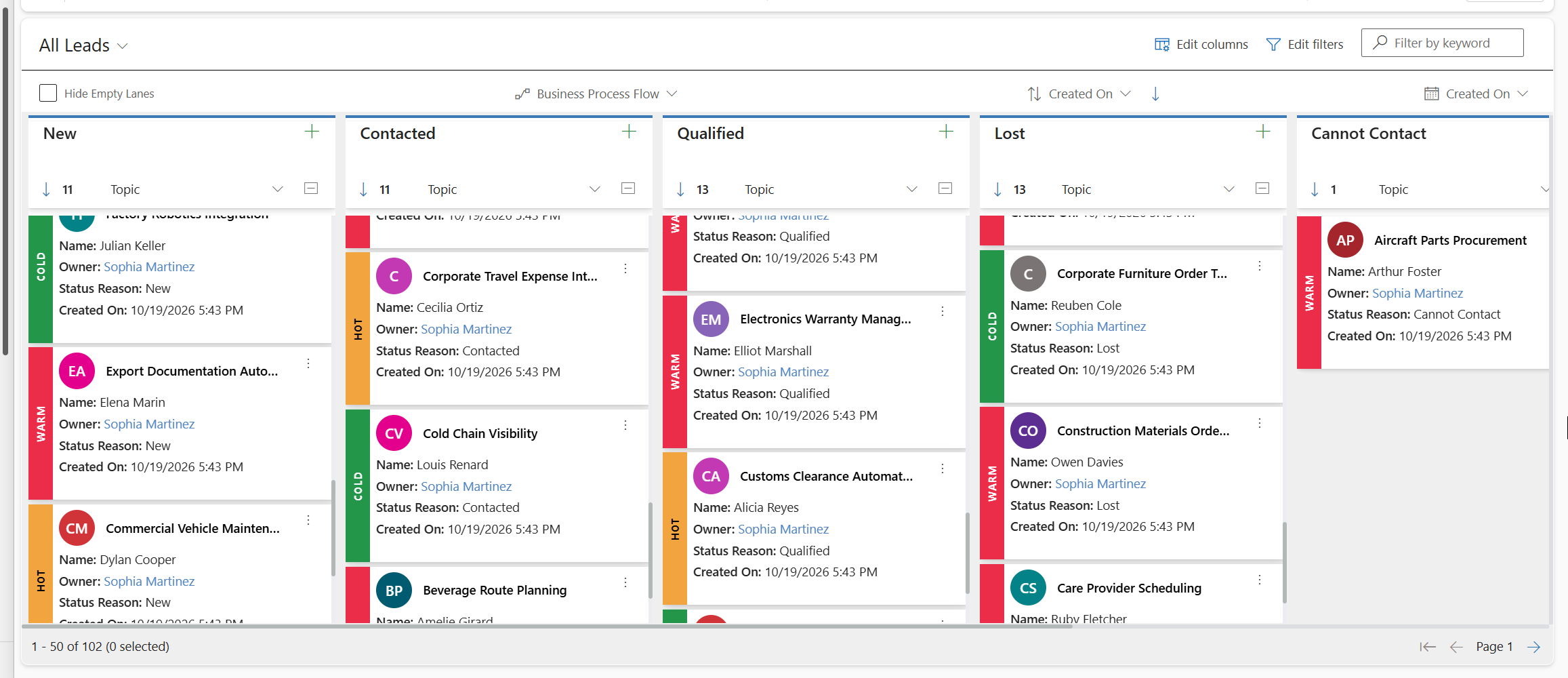
Task: Open more options on Beverage Route Planning card
Action: (x=625, y=582)
